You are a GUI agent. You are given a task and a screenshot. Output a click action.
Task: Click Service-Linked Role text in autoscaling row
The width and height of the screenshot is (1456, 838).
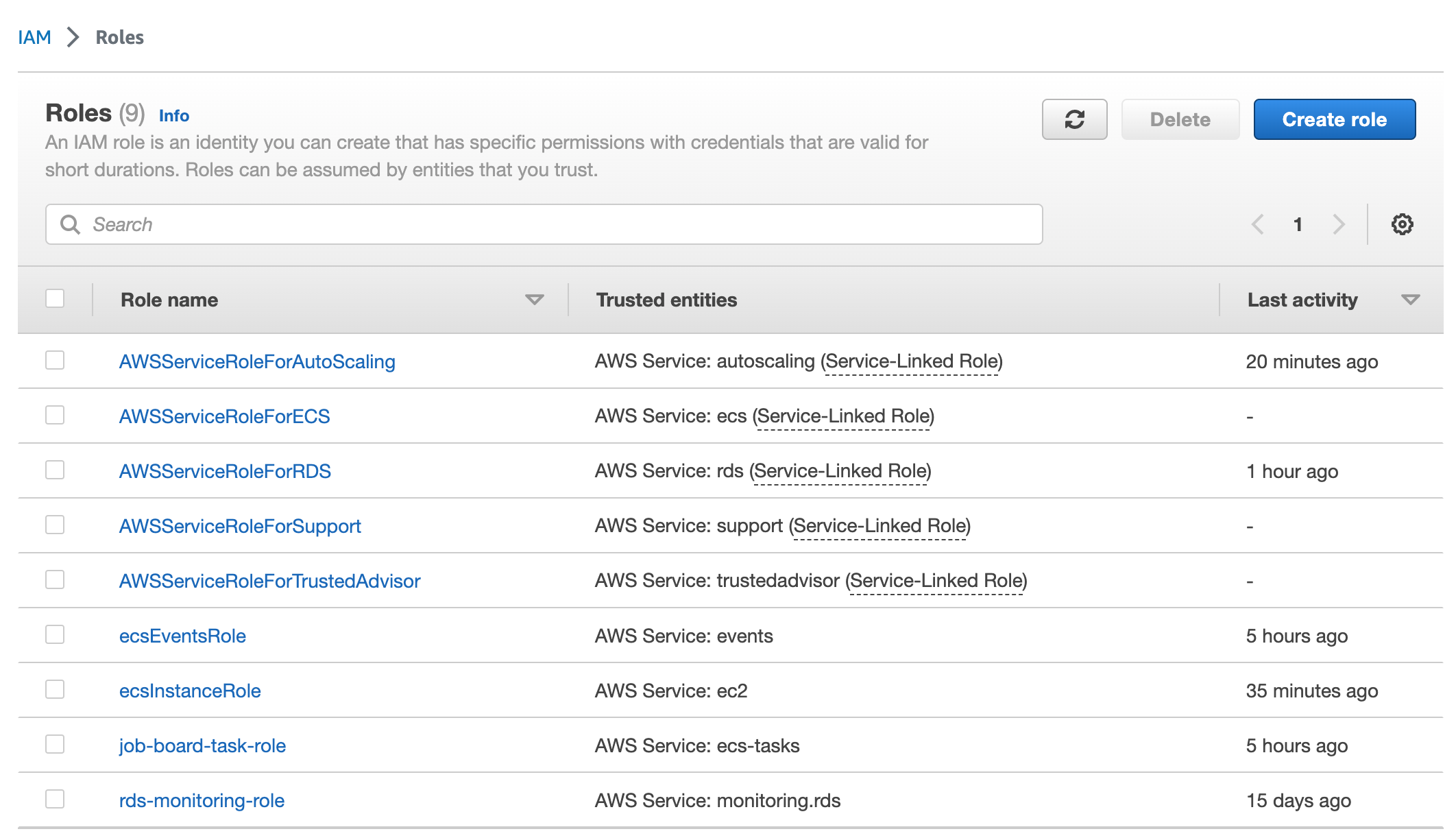pyautogui.click(x=912, y=361)
